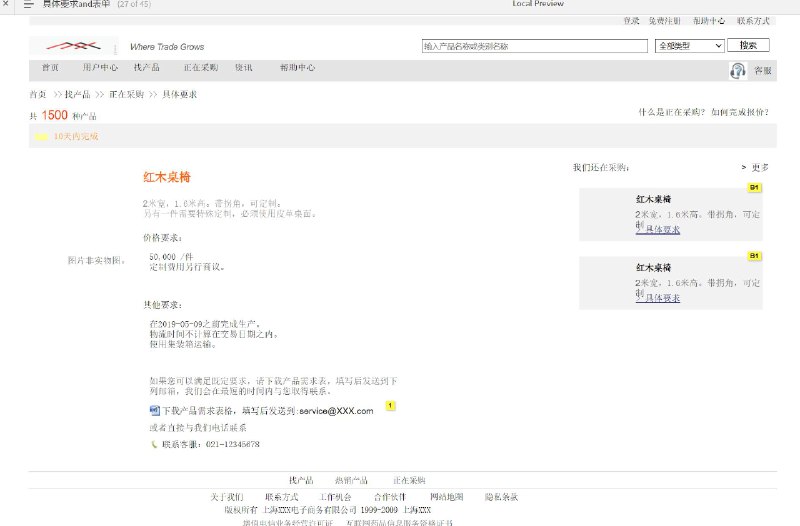
Task: Open 正在采购 in footer links
Action: tap(409, 480)
